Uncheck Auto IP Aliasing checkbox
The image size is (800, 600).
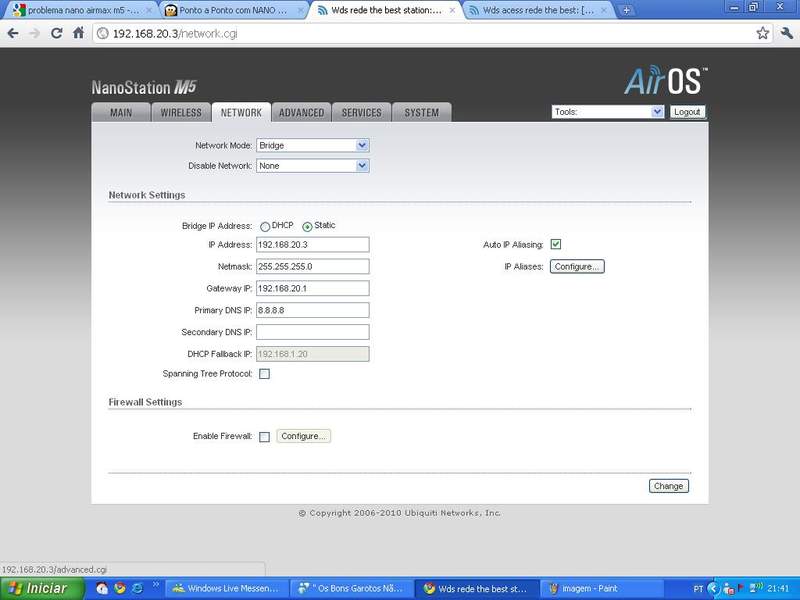click(556, 244)
